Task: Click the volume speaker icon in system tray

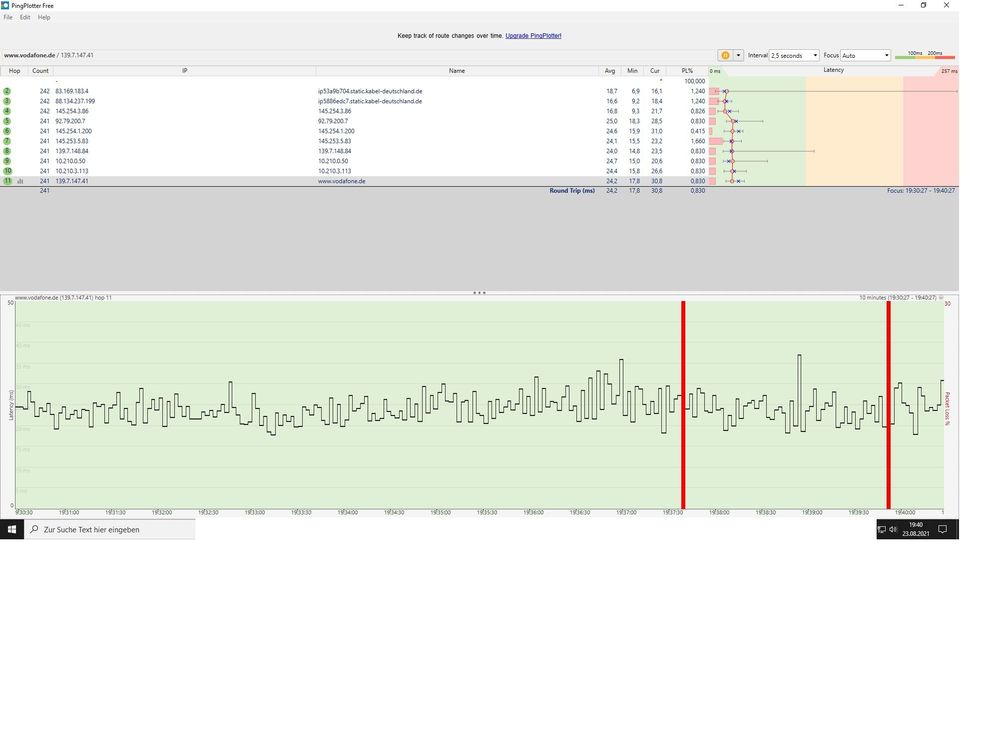Action: pyautogui.click(x=893, y=529)
